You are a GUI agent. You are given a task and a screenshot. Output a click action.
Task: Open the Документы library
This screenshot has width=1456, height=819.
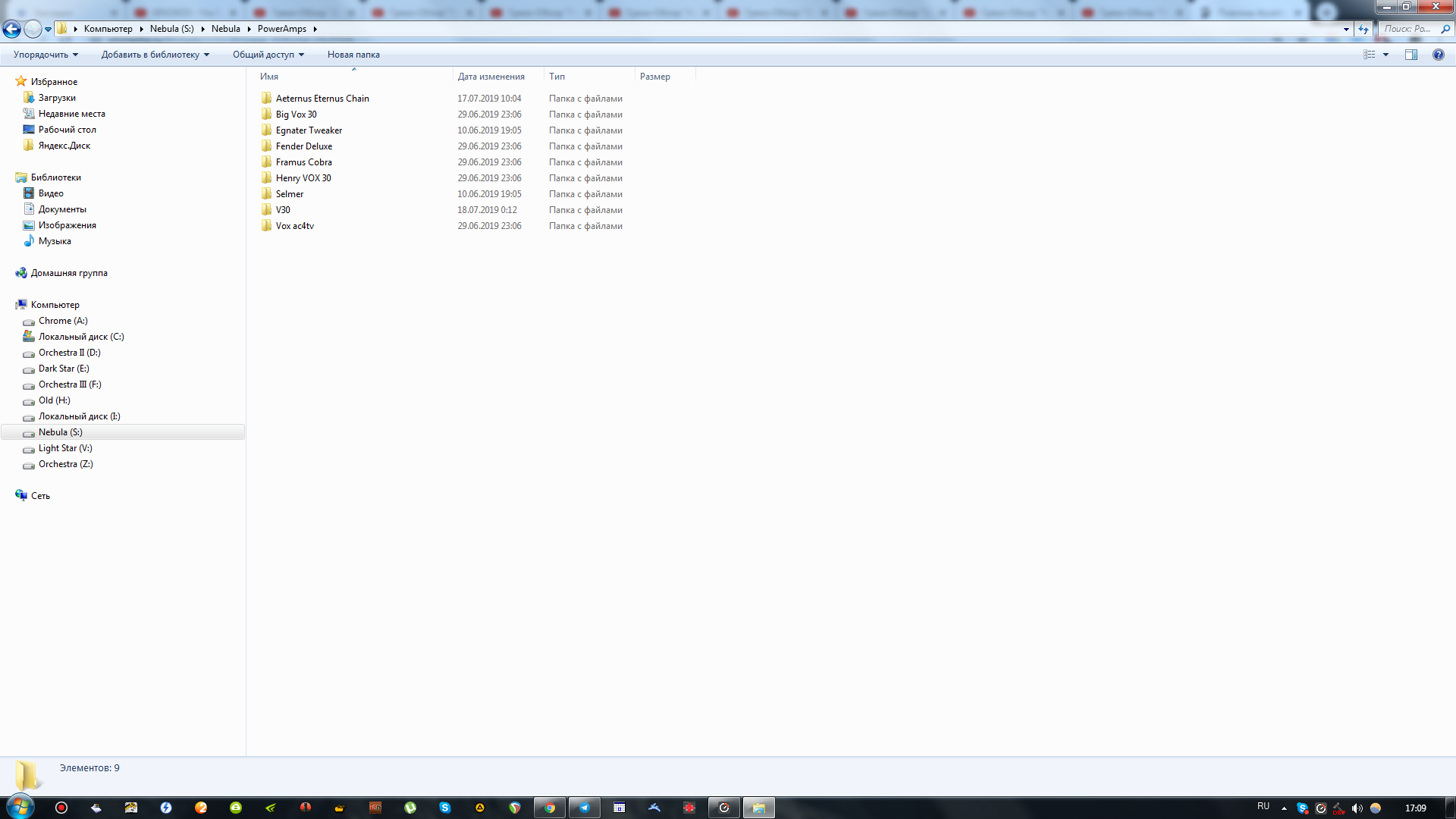[x=62, y=209]
